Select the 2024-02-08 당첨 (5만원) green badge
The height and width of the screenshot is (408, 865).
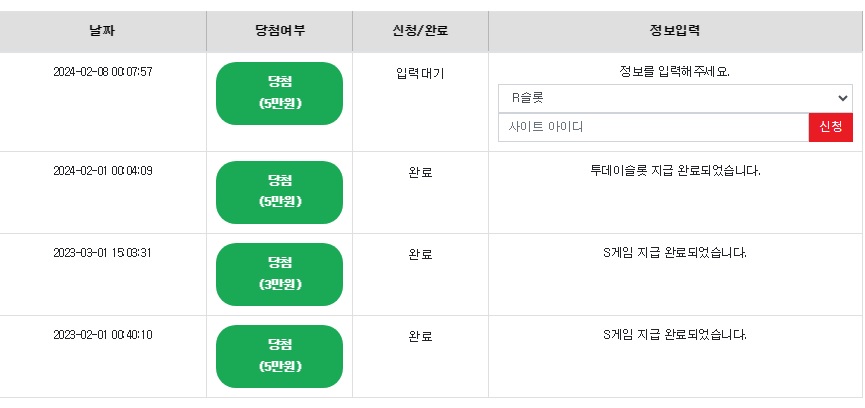(279, 93)
